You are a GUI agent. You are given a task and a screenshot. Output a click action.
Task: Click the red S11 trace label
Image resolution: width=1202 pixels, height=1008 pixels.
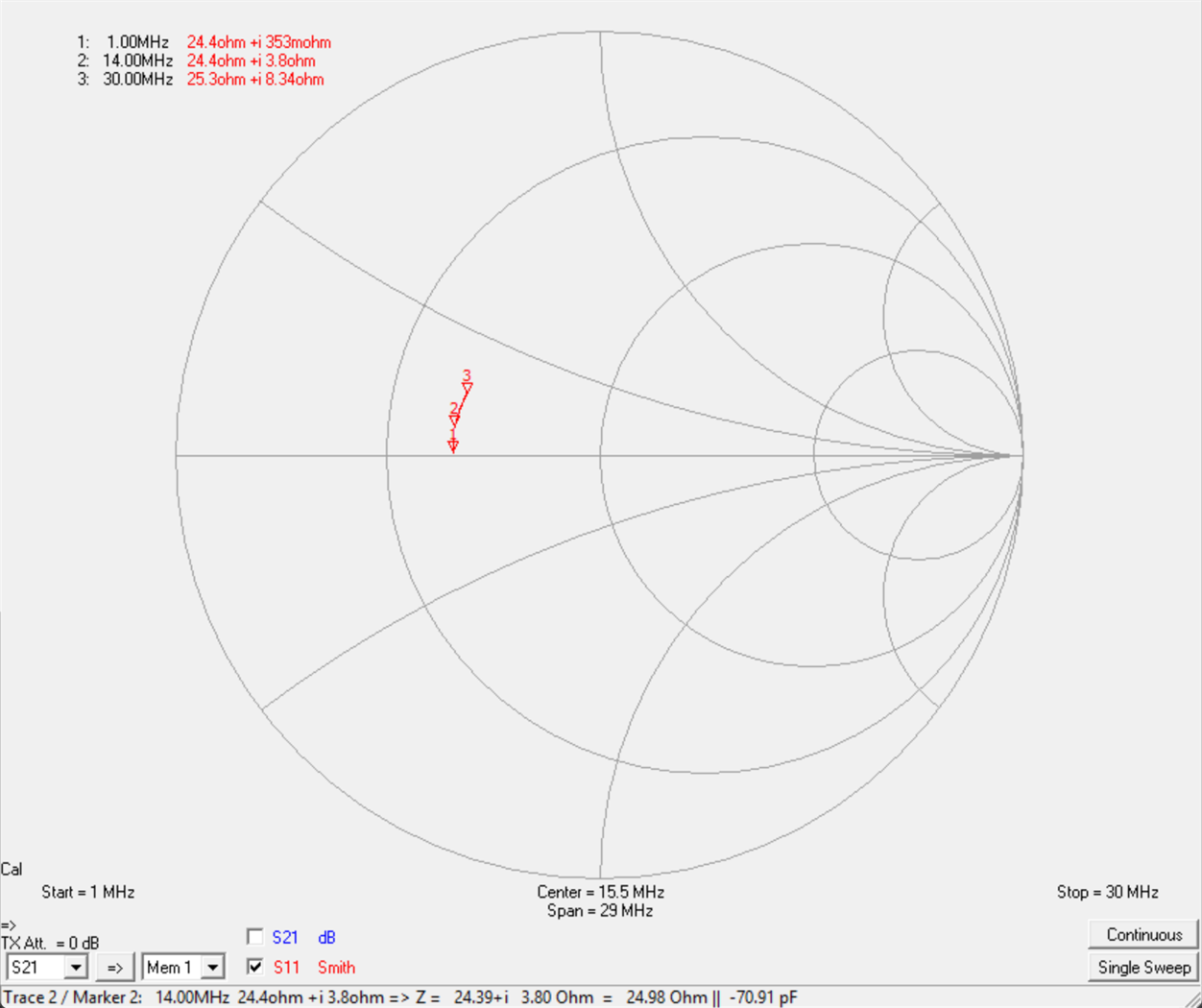[286, 967]
